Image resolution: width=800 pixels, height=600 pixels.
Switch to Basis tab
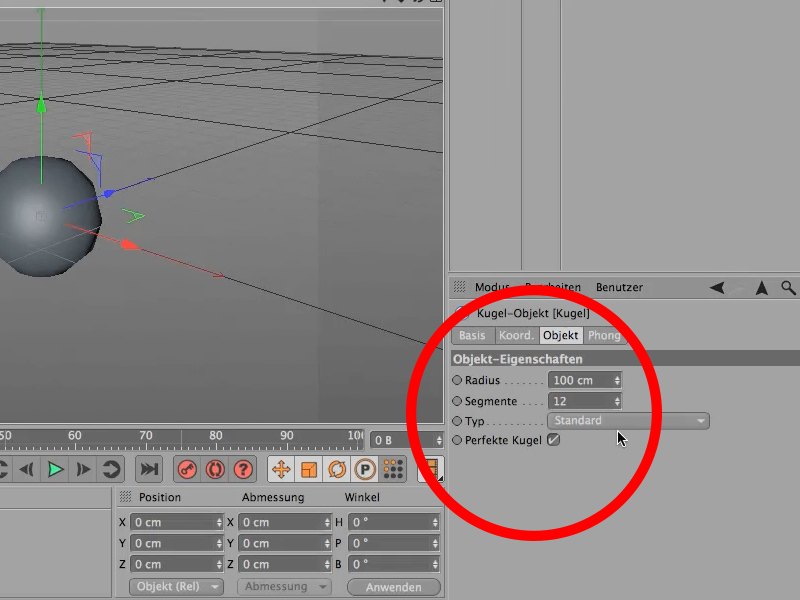pos(472,335)
